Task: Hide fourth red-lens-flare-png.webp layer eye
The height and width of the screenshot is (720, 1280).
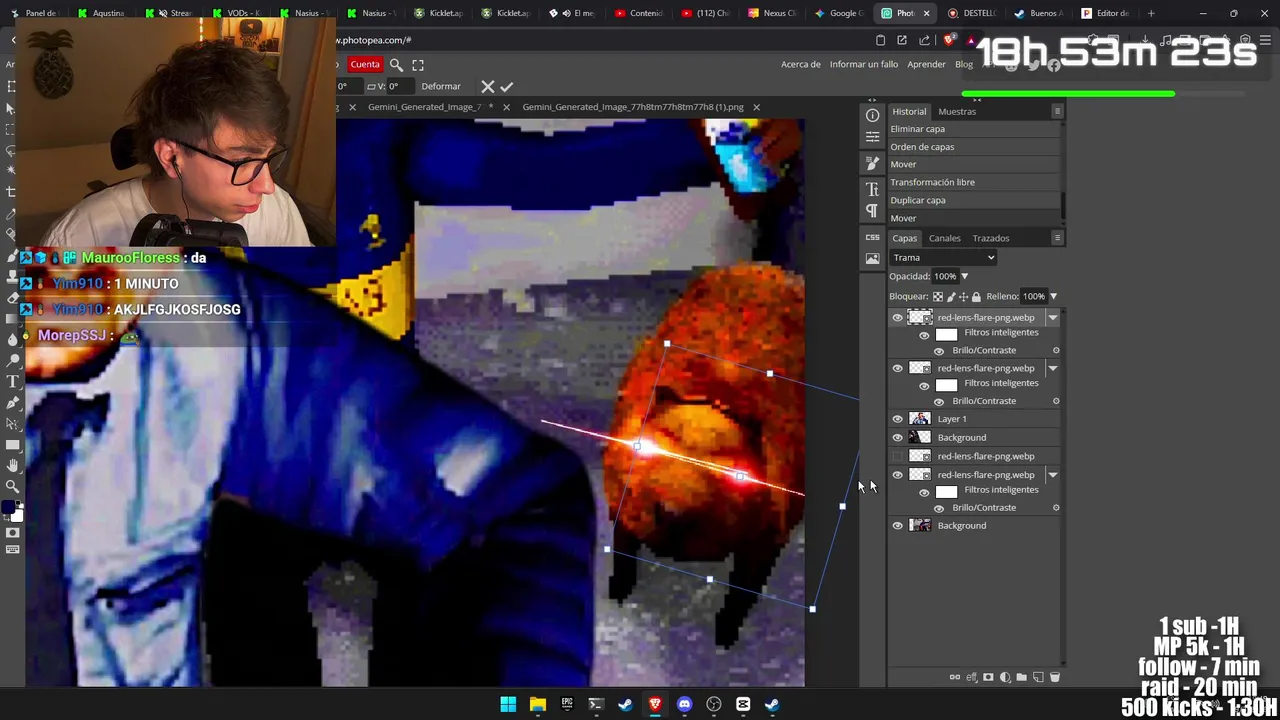Action: (x=897, y=475)
